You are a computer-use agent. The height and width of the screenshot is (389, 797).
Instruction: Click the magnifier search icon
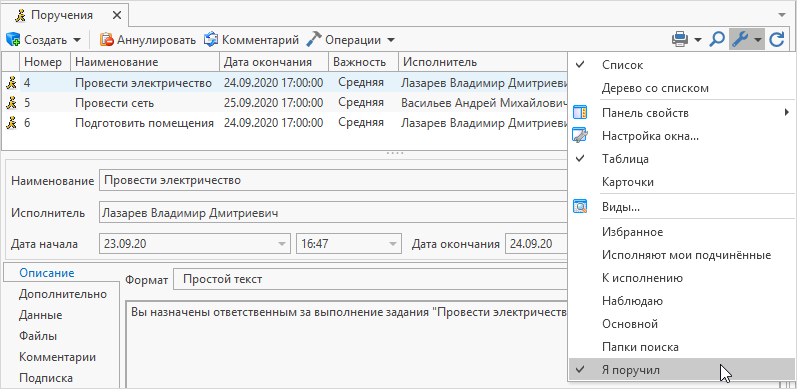[717, 39]
